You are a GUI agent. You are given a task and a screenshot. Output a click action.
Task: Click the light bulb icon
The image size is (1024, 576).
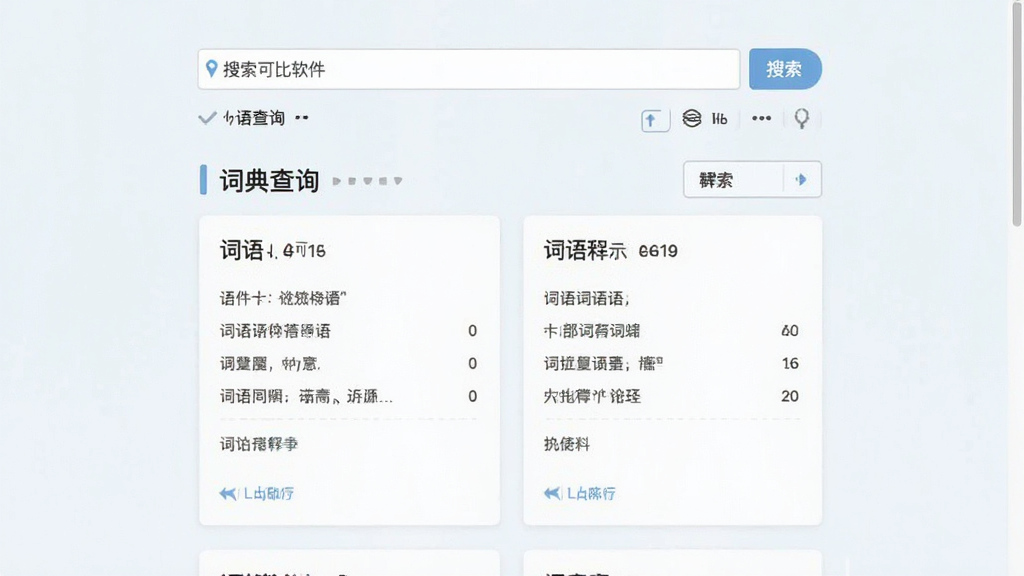[801, 118]
